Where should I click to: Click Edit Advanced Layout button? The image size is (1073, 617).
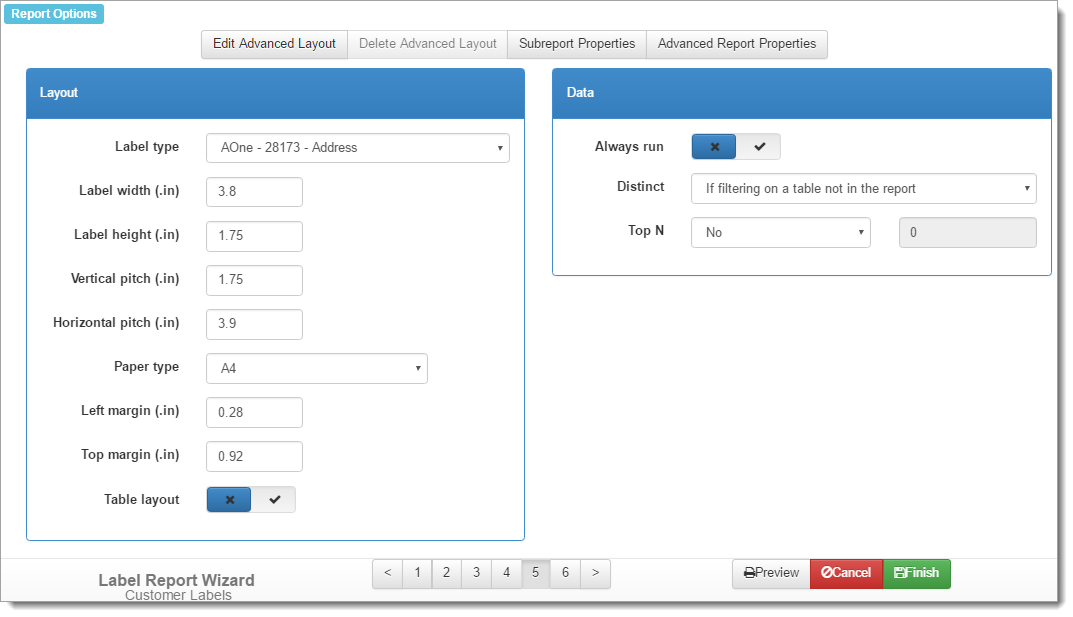pos(274,44)
